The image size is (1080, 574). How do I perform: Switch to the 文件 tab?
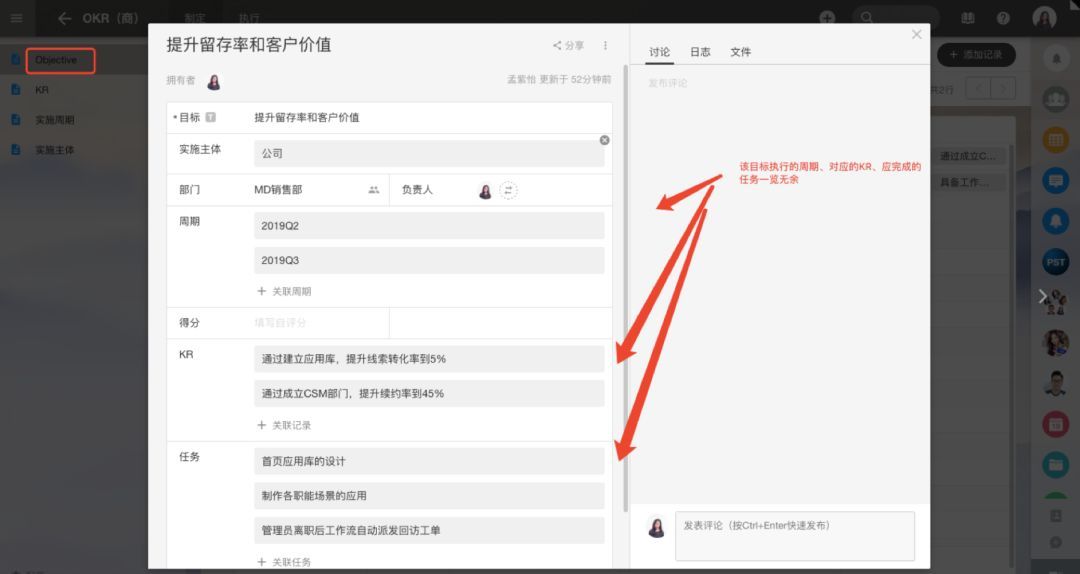tap(740, 52)
